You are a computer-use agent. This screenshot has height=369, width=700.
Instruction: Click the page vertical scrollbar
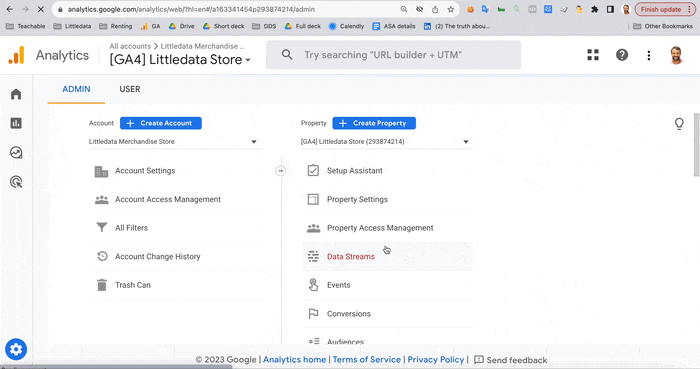(696, 145)
